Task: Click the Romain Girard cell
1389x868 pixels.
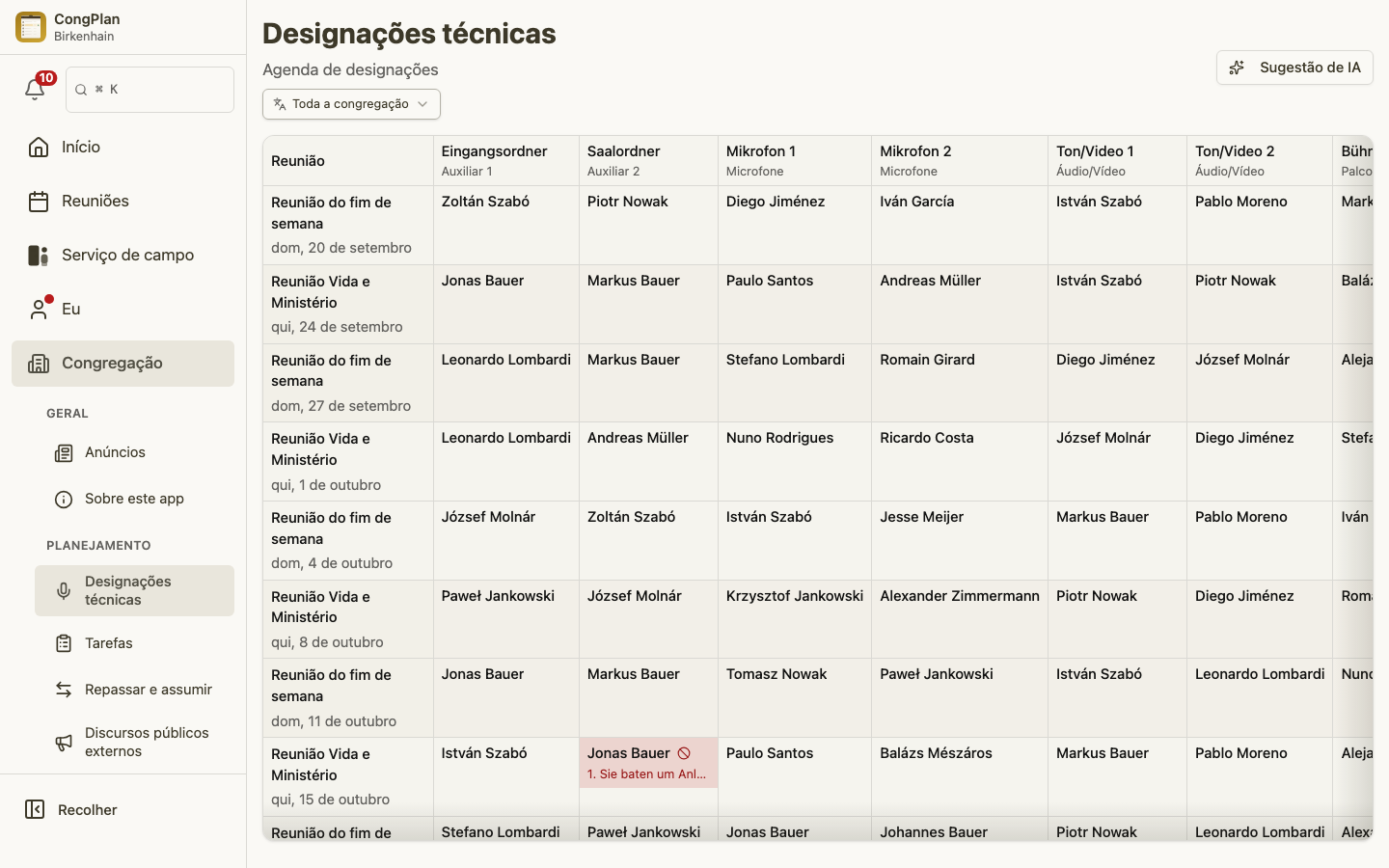Action: [960, 383]
